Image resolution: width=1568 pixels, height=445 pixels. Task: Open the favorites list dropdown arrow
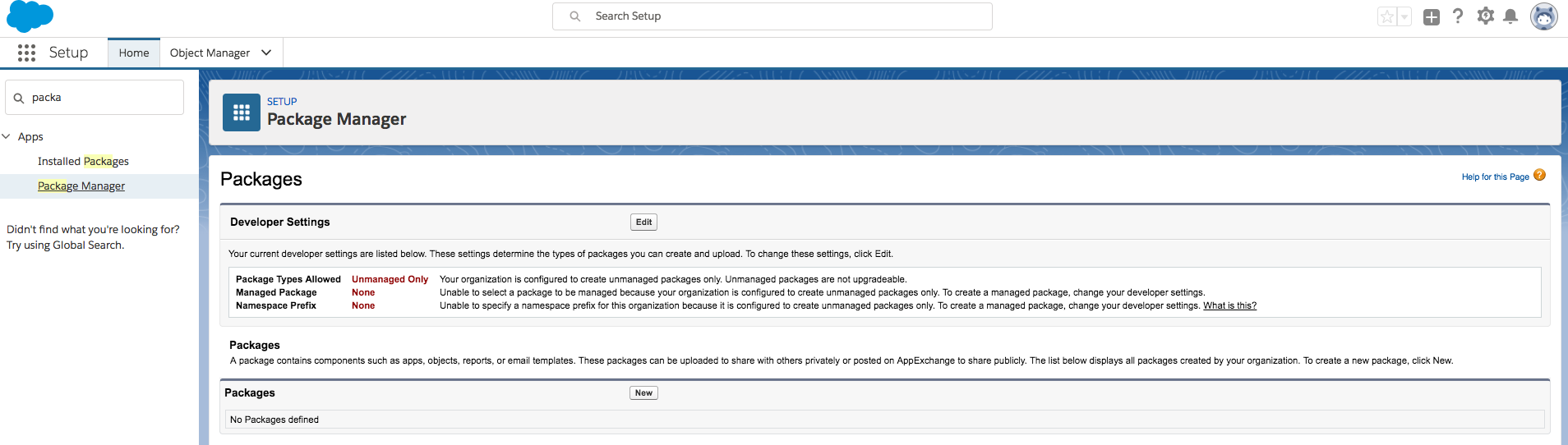point(1404,16)
